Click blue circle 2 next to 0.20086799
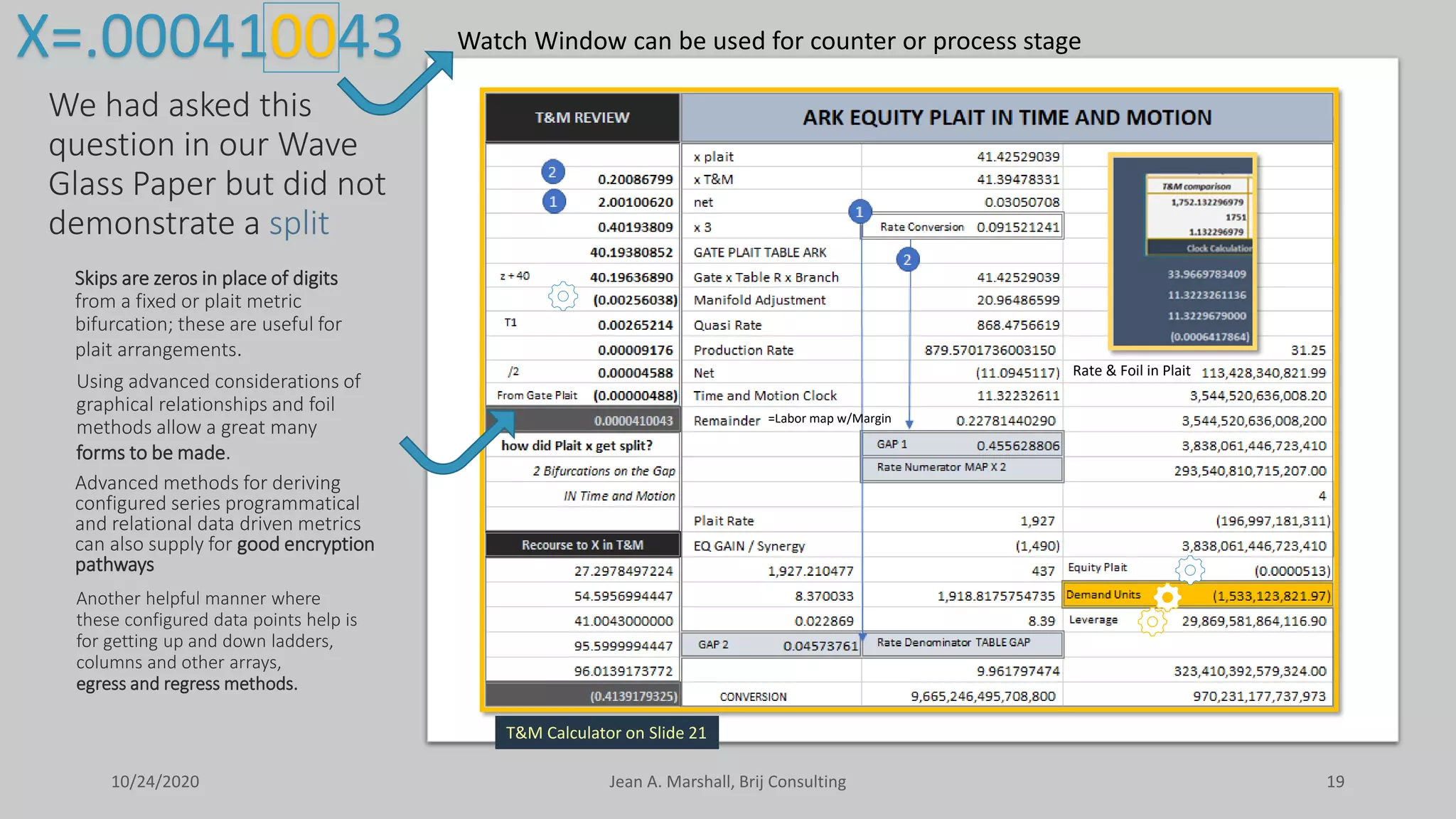The height and width of the screenshot is (819, 1456). coord(552,172)
